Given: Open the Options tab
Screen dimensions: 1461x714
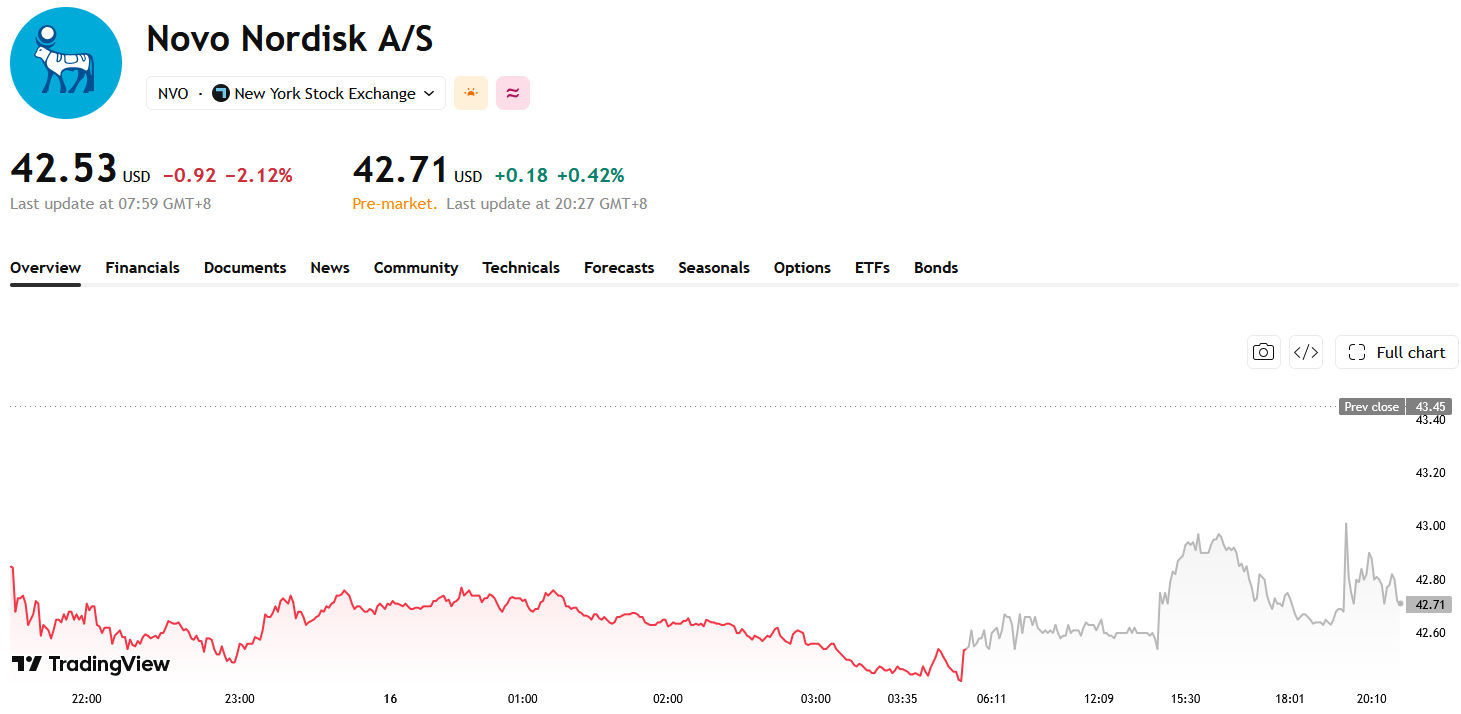Looking at the screenshot, I should (802, 267).
